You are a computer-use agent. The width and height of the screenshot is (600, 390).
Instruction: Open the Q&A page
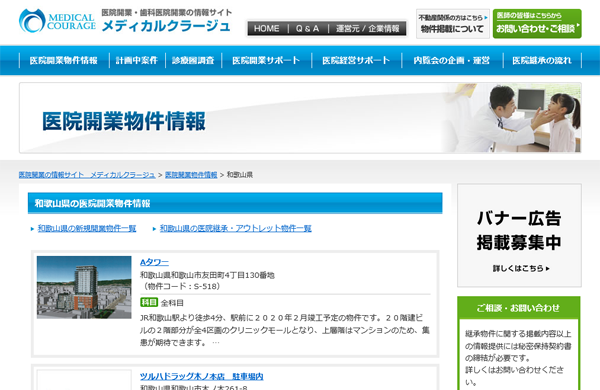[307, 29]
